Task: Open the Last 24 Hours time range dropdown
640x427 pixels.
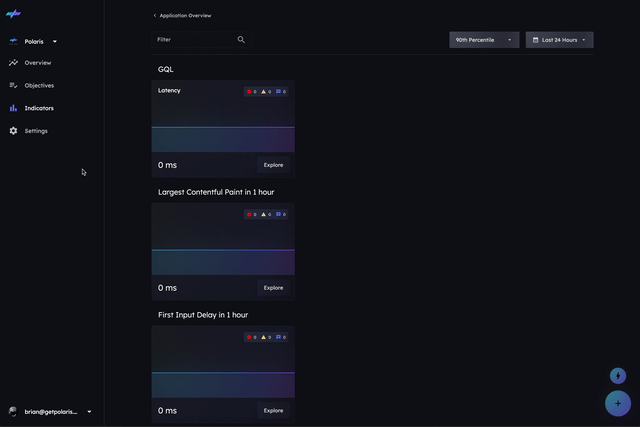Action: (x=559, y=40)
